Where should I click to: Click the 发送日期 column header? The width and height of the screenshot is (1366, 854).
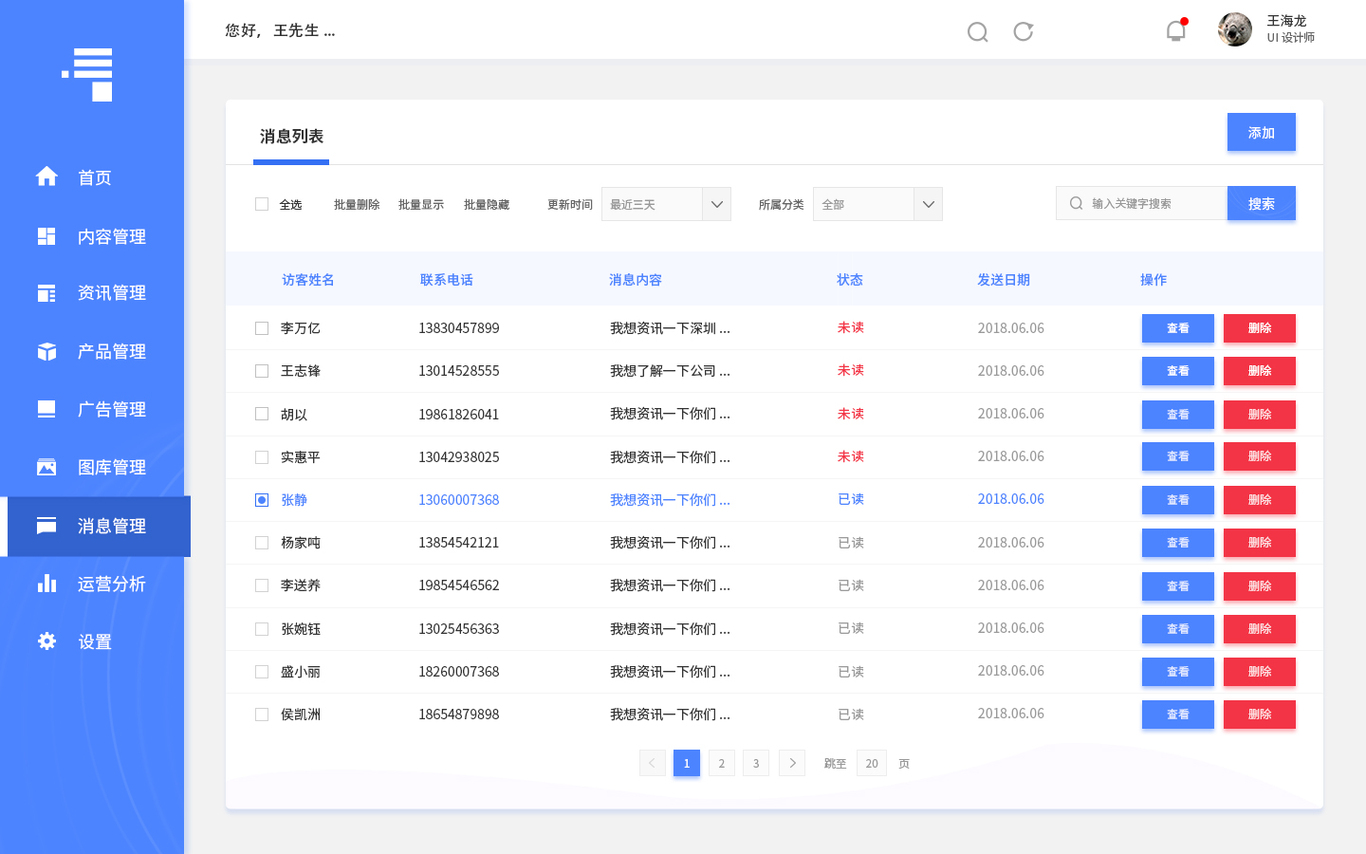[x=1003, y=280]
